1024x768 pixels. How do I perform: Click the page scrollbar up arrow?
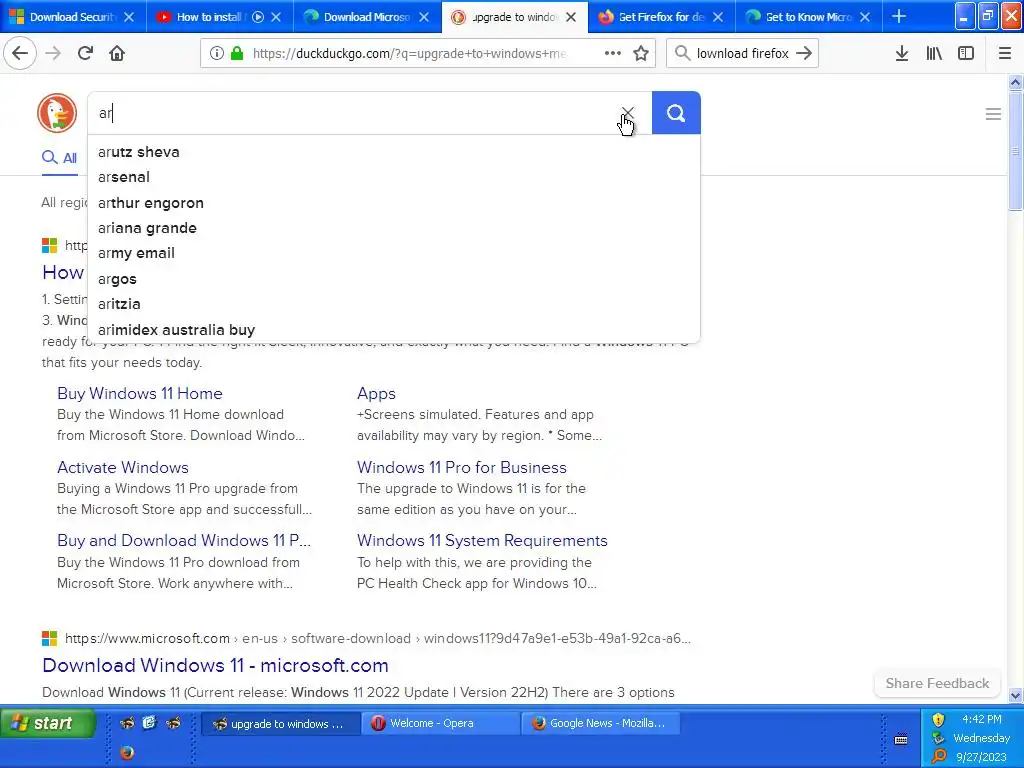click(x=1016, y=82)
